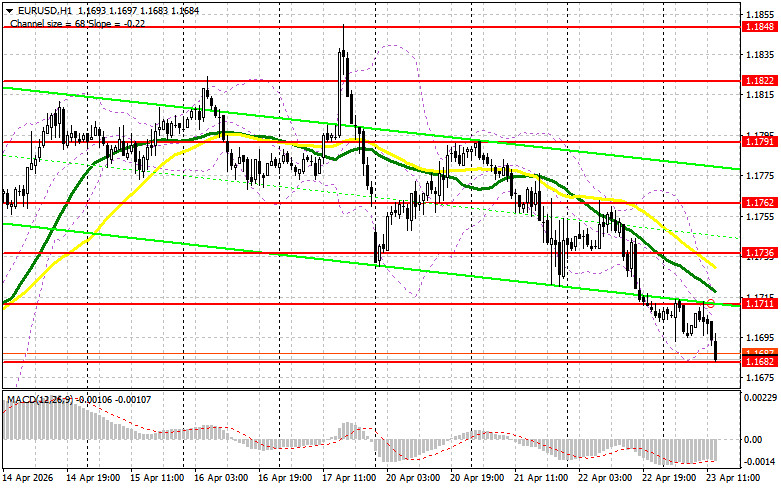
Task: Click the MACD scale value 0.00229
Action: coord(761,398)
